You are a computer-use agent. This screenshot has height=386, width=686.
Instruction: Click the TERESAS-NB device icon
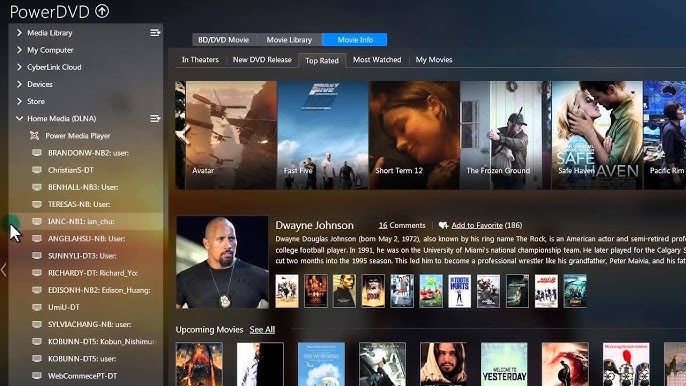[37, 204]
